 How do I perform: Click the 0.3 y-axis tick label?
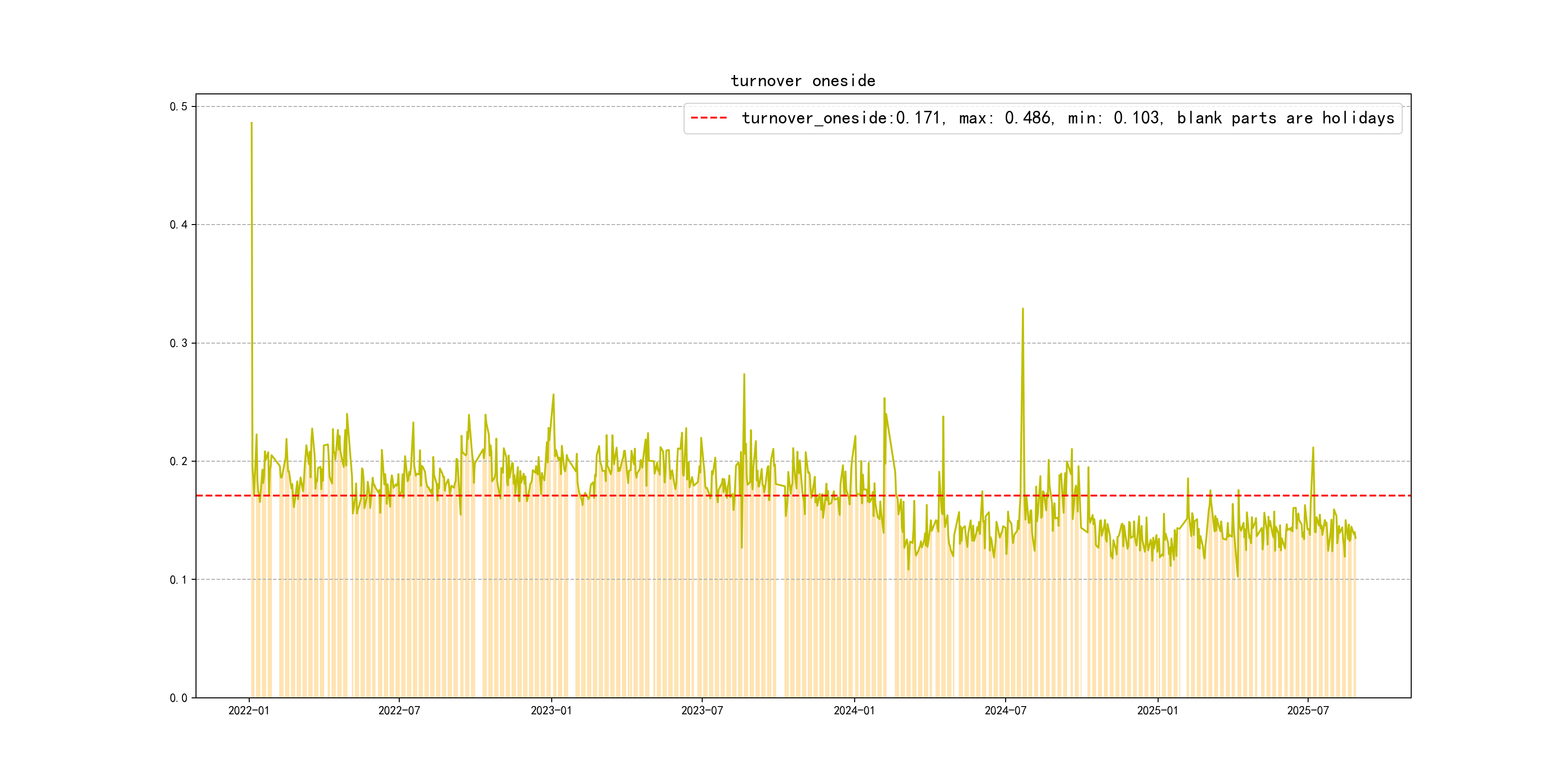click(x=179, y=343)
